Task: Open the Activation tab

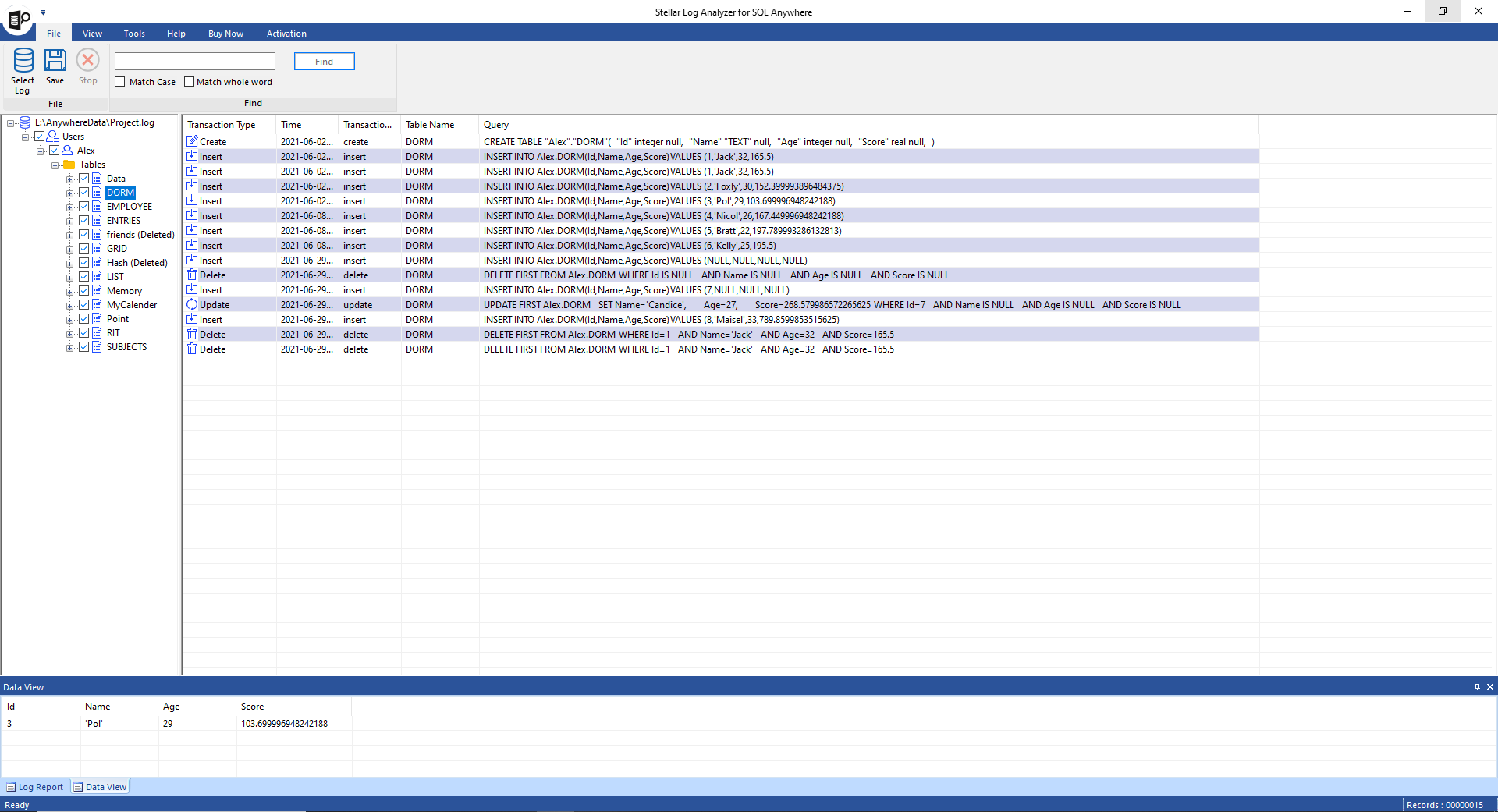Action: coord(286,34)
